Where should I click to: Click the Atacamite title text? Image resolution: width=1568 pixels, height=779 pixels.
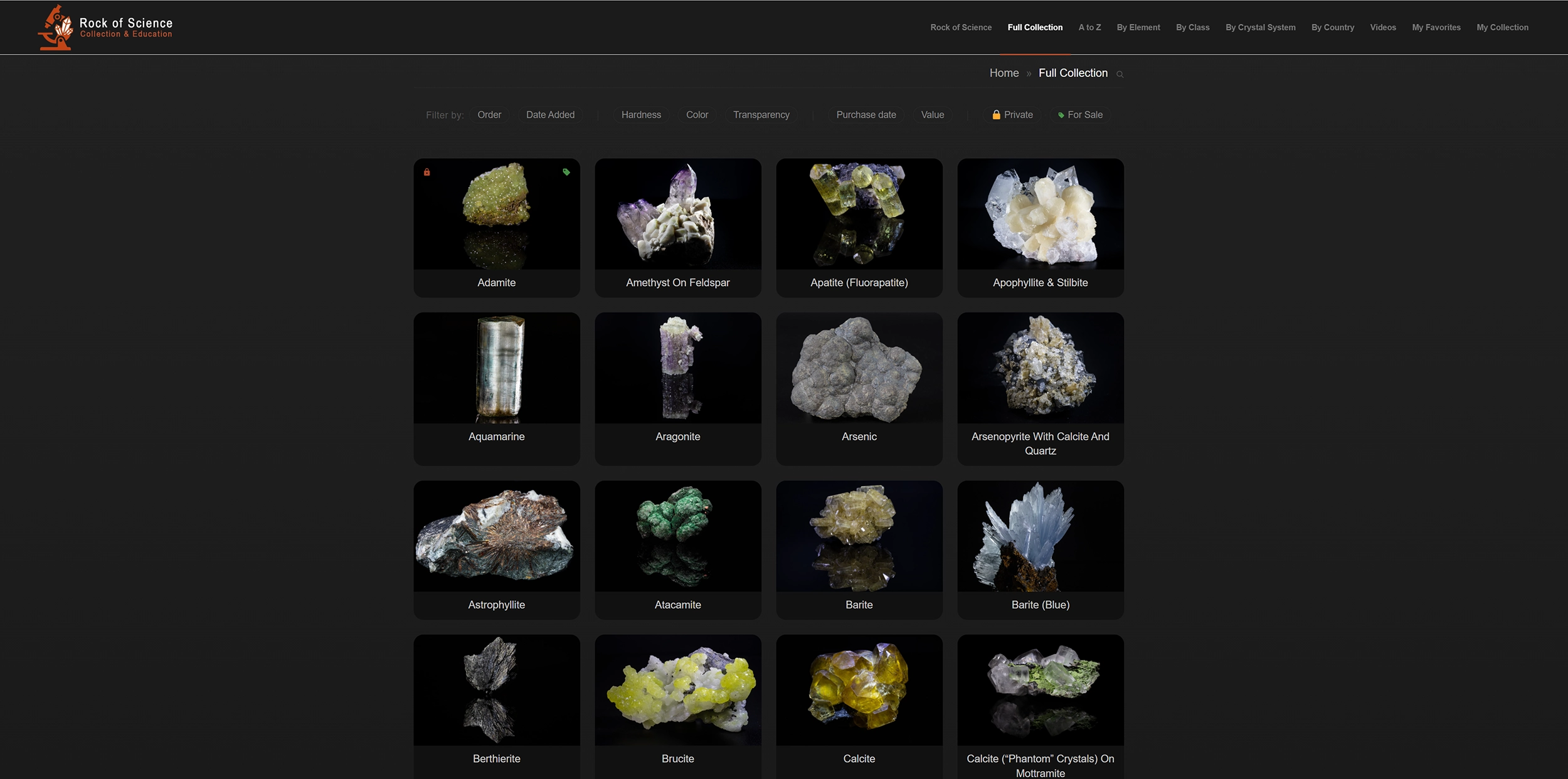(678, 605)
